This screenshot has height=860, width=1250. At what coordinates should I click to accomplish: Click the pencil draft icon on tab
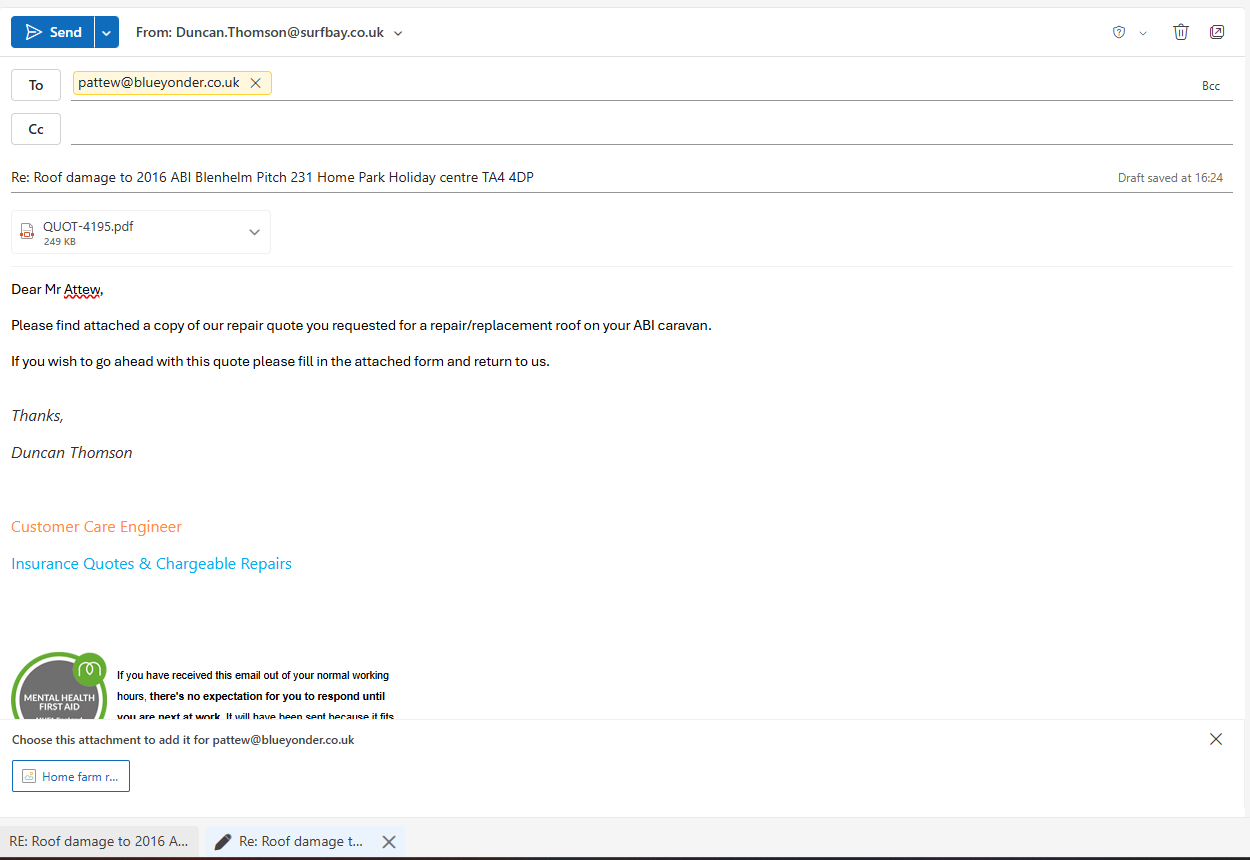coord(223,842)
